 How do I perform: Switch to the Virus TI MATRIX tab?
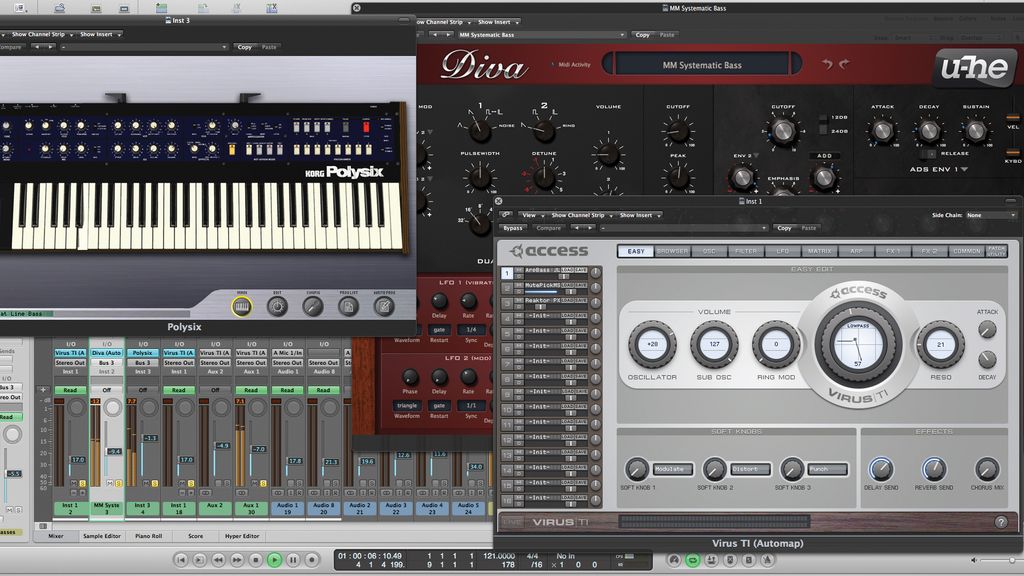[820, 251]
